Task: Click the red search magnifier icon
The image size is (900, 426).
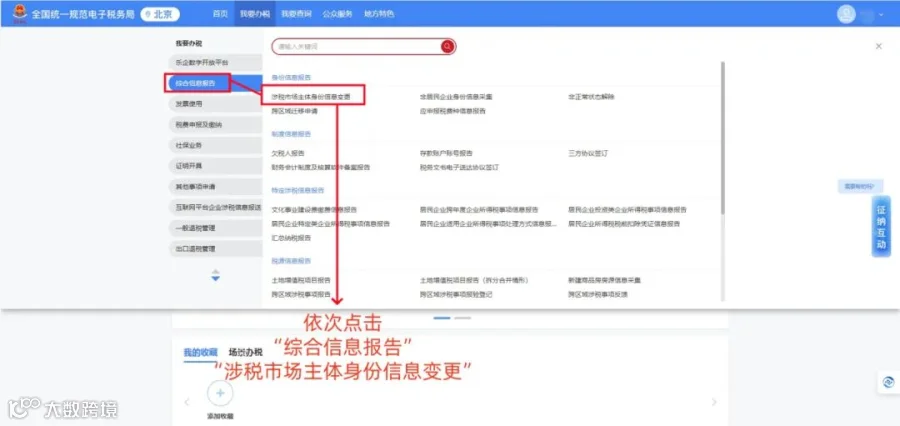Action: tap(448, 47)
